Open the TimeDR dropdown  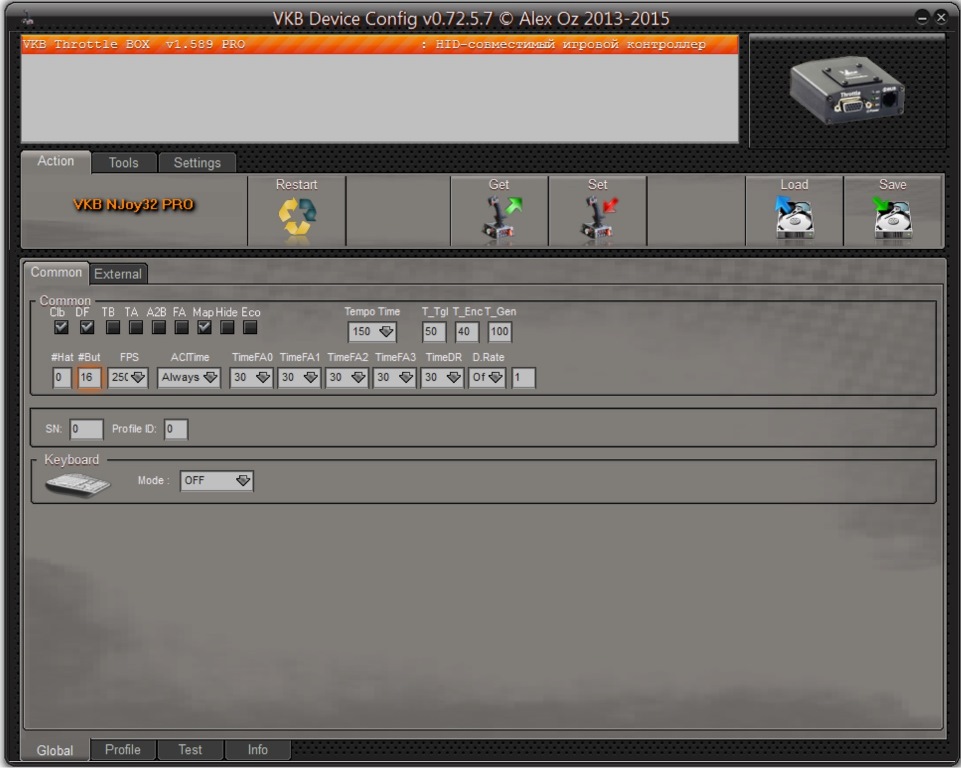coord(442,378)
